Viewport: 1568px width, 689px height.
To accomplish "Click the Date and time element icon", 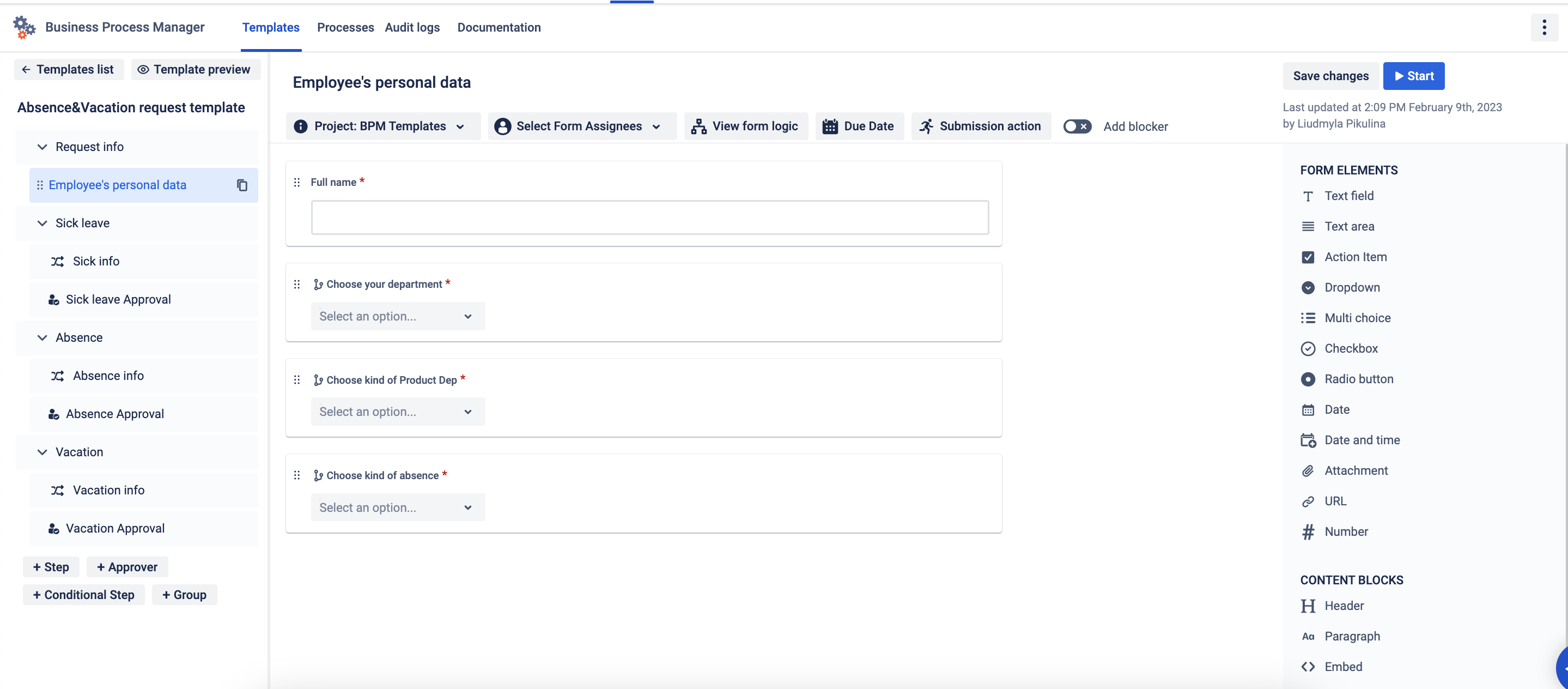I will [x=1308, y=440].
